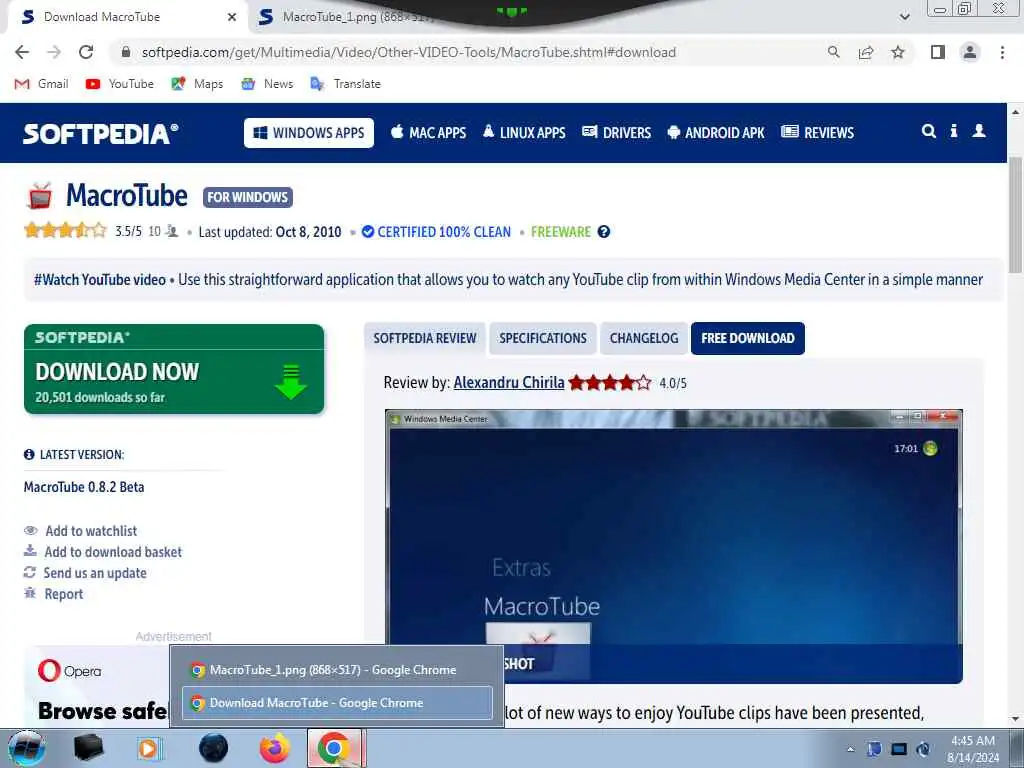The width and height of the screenshot is (1024, 768).
Task: Reload the Softpedia page
Action: tap(86, 52)
